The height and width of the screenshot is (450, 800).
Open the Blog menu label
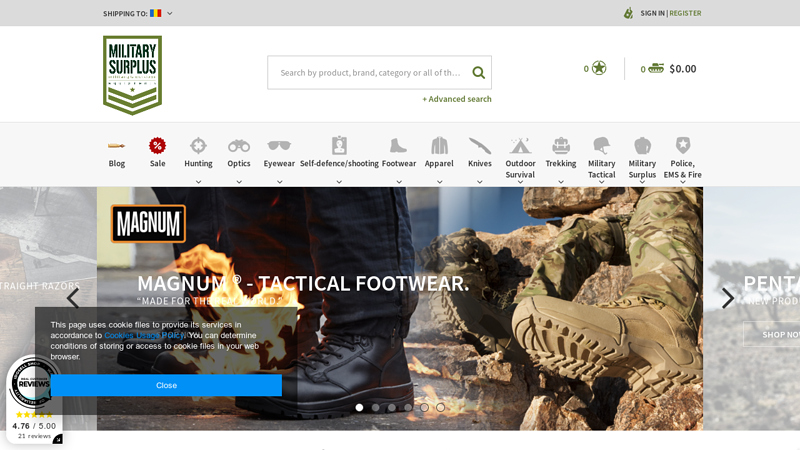coord(116,163)
